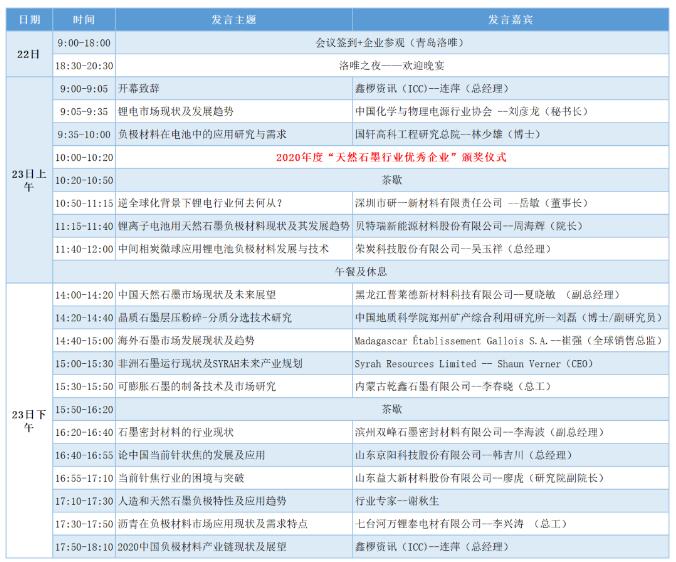Click 茶歇 in the morning session
The width and height of the screenshot is (676, 562).
coord(392,180)
